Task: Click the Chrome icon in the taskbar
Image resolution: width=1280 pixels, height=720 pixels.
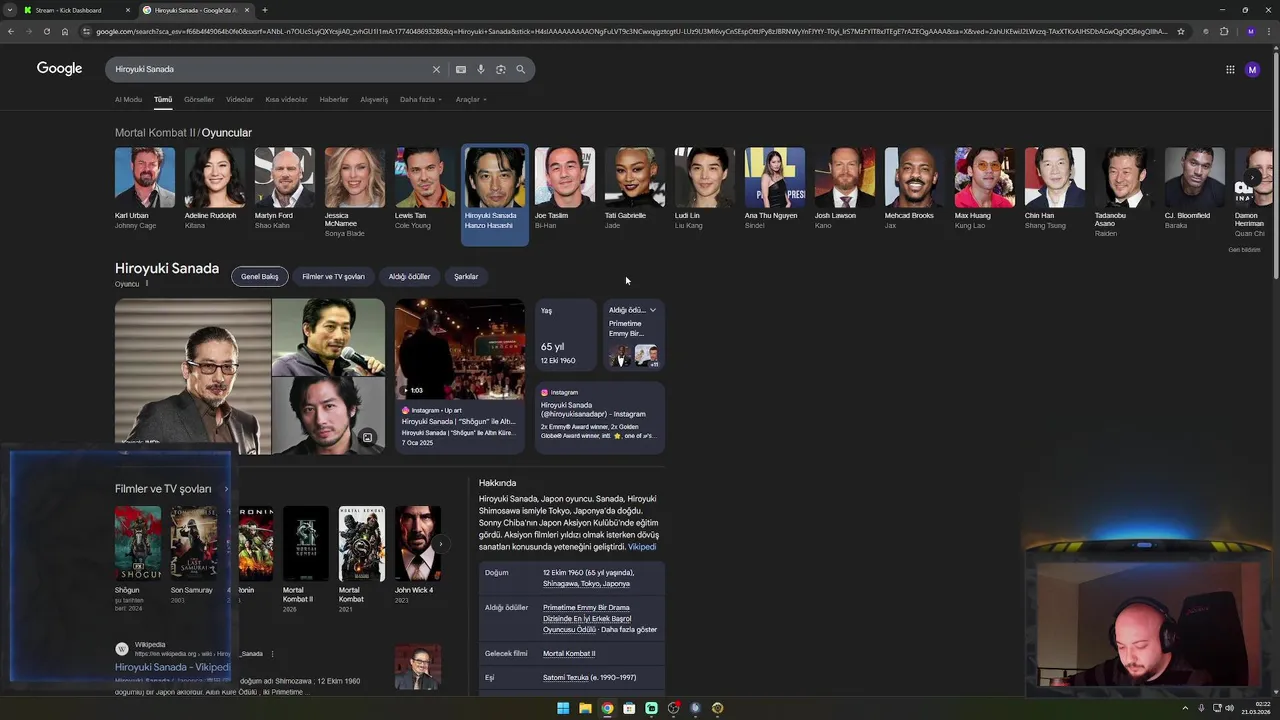Action: click(x=607, y=708)
